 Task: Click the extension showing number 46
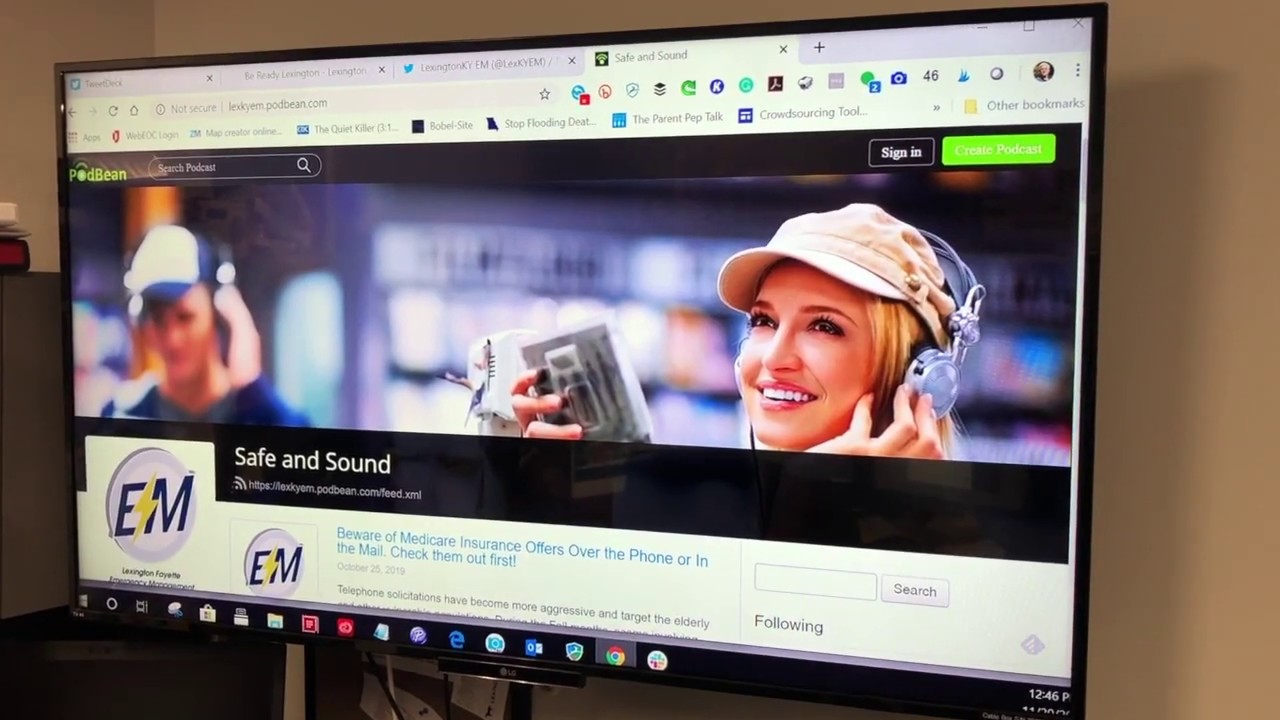pos(930,76)
